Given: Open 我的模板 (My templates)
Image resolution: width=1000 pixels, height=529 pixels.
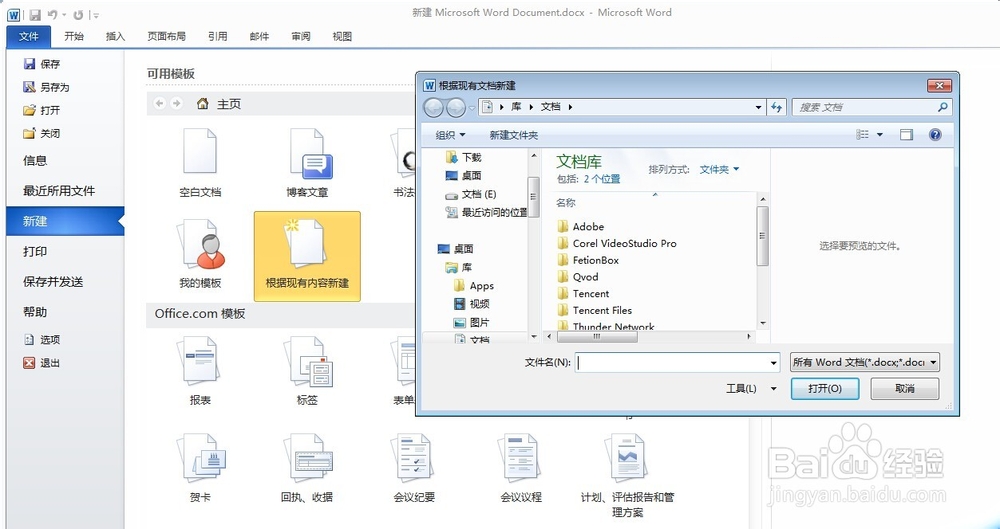Looking at the screenshot, I should pos(200,254).
